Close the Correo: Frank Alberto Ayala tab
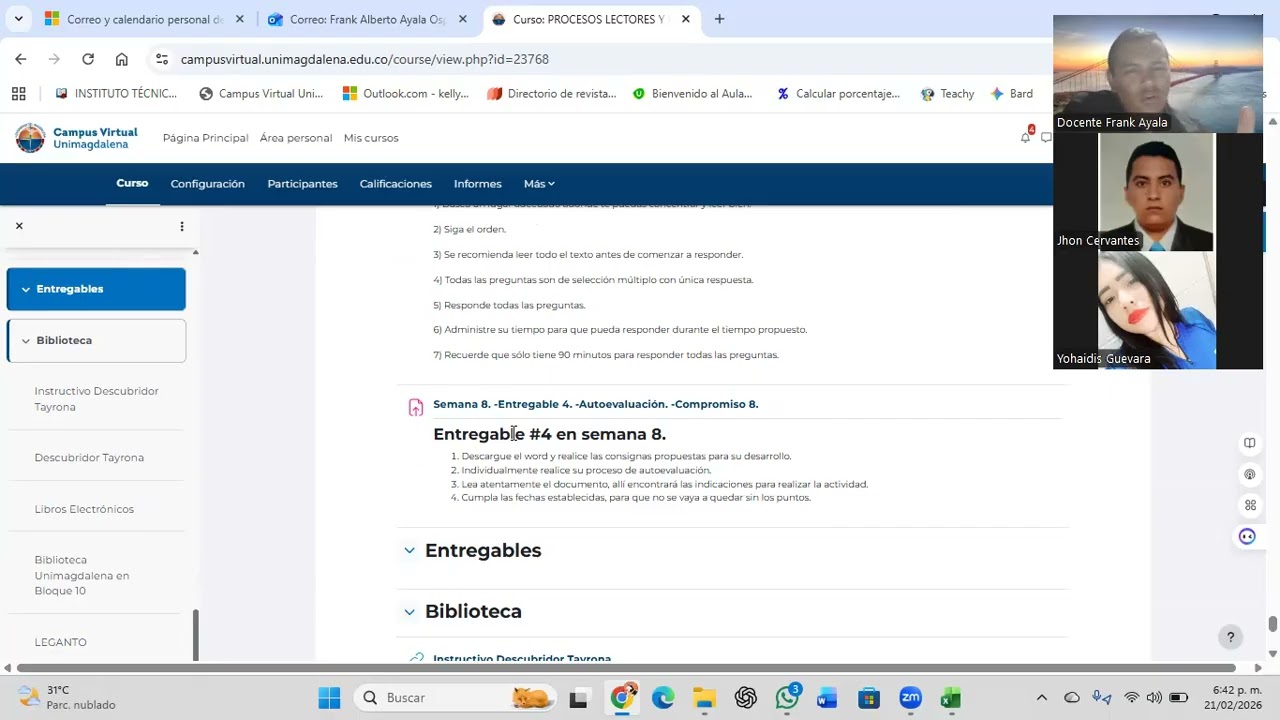The width and height of the screenshot is (1280, 720). [x=463, y=19]
